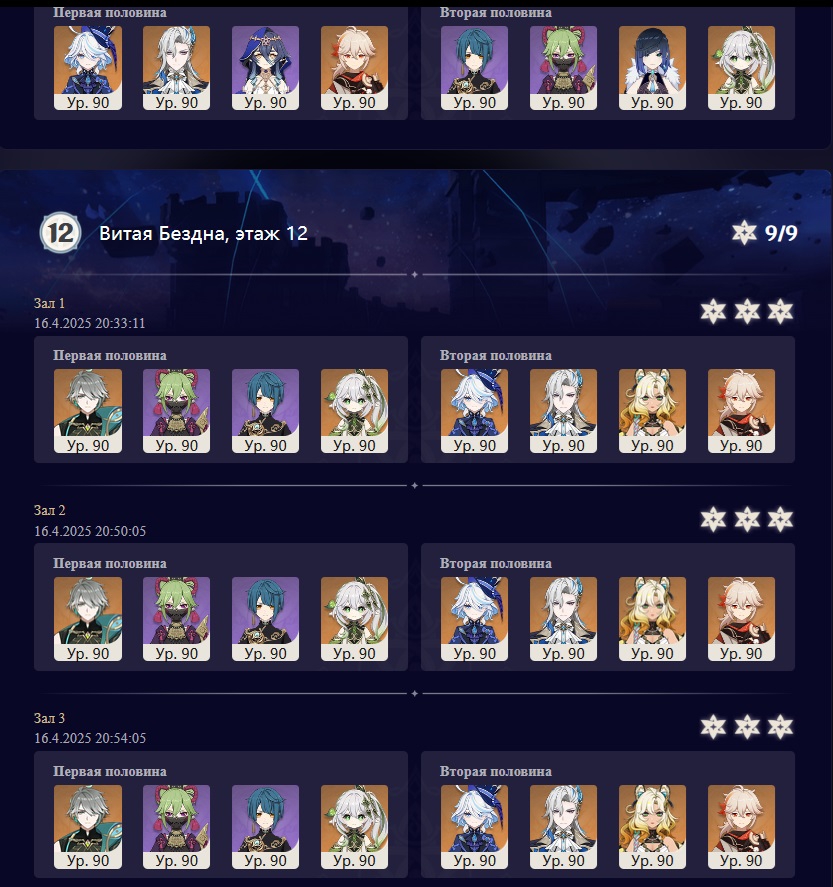Click Xingqiu portrait in Зал 2 first half
Screen dimensions: 833x887
[265, 619]
